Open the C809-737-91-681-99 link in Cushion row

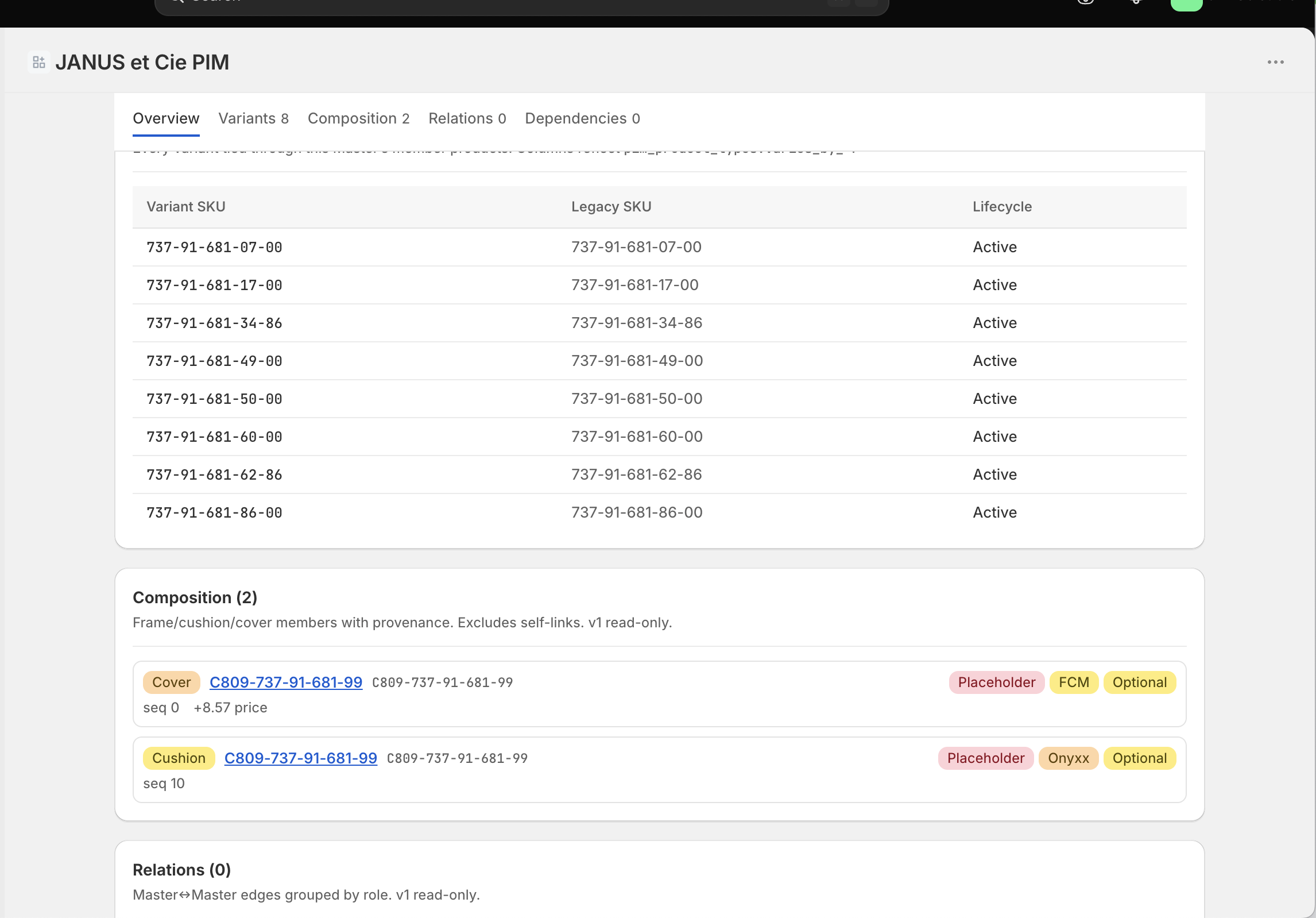[x=301, y=758]
